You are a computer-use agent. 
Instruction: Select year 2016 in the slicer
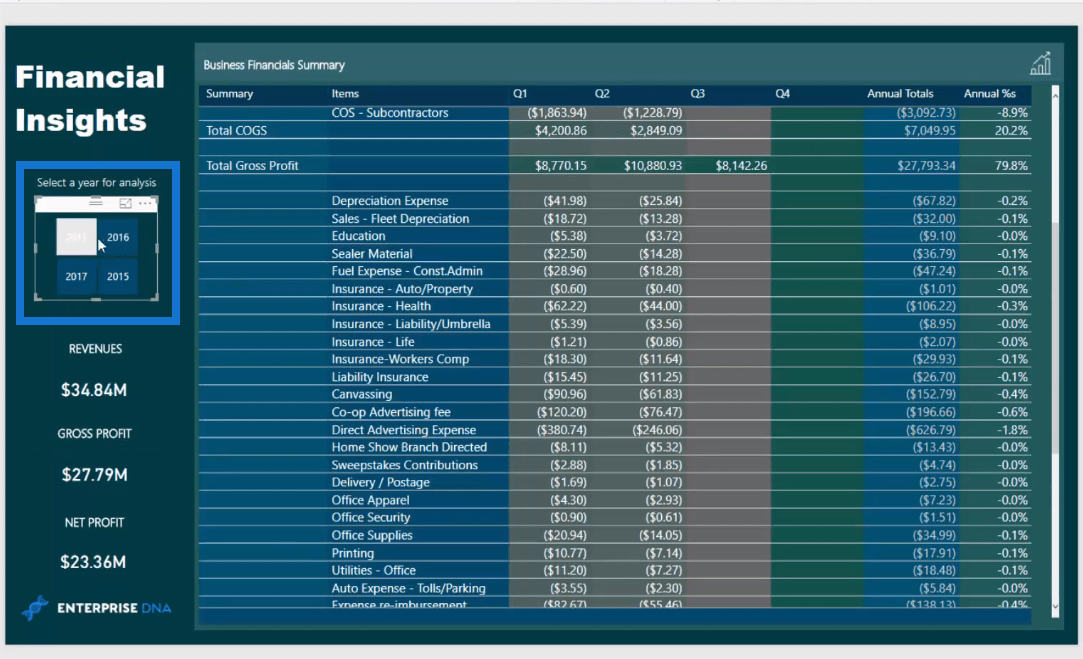[117, 237]
